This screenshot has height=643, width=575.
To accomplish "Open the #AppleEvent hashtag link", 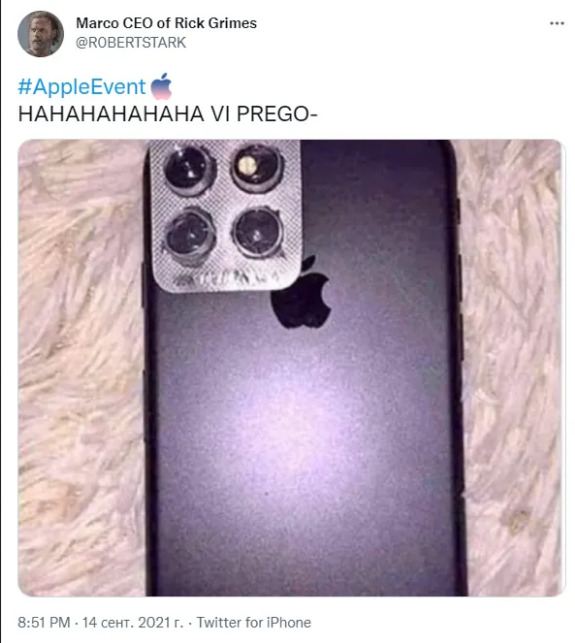I will tap(82, 87).
